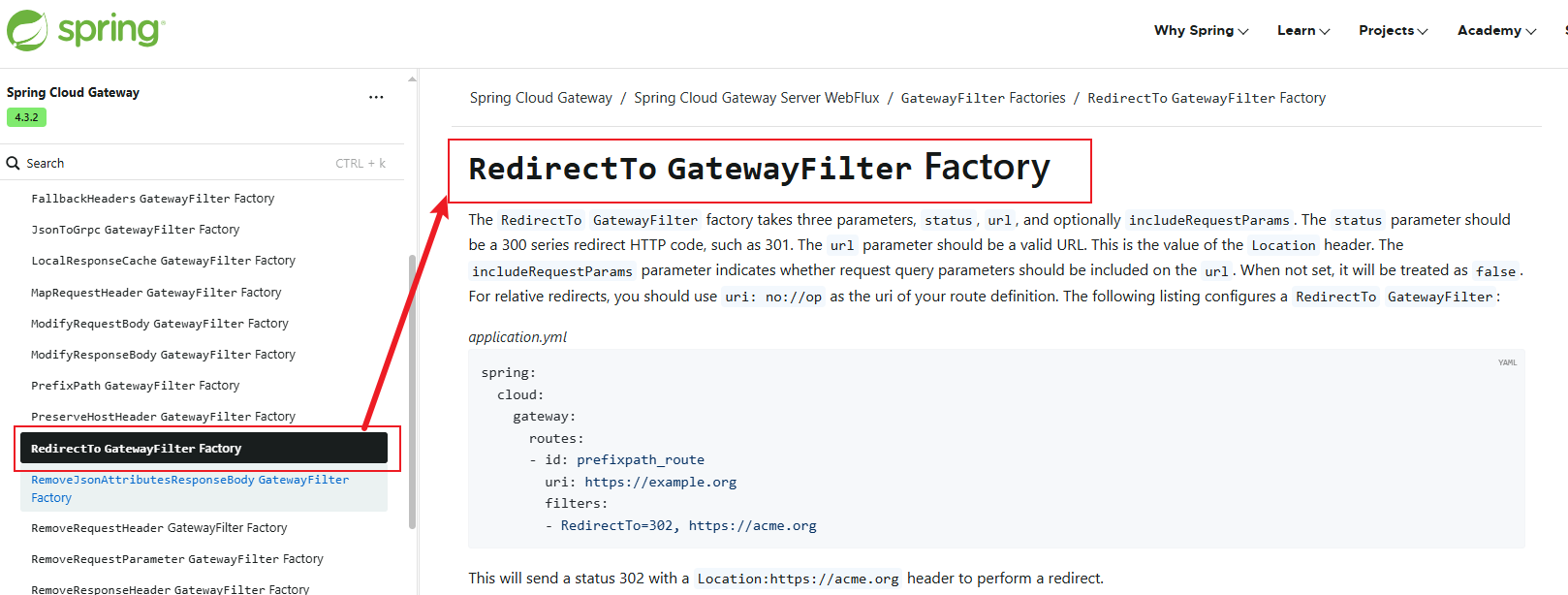1568x595 pixels.
Task: Click Spring Cloud Gateway breadcrumb link
Action: click(541, 98)
